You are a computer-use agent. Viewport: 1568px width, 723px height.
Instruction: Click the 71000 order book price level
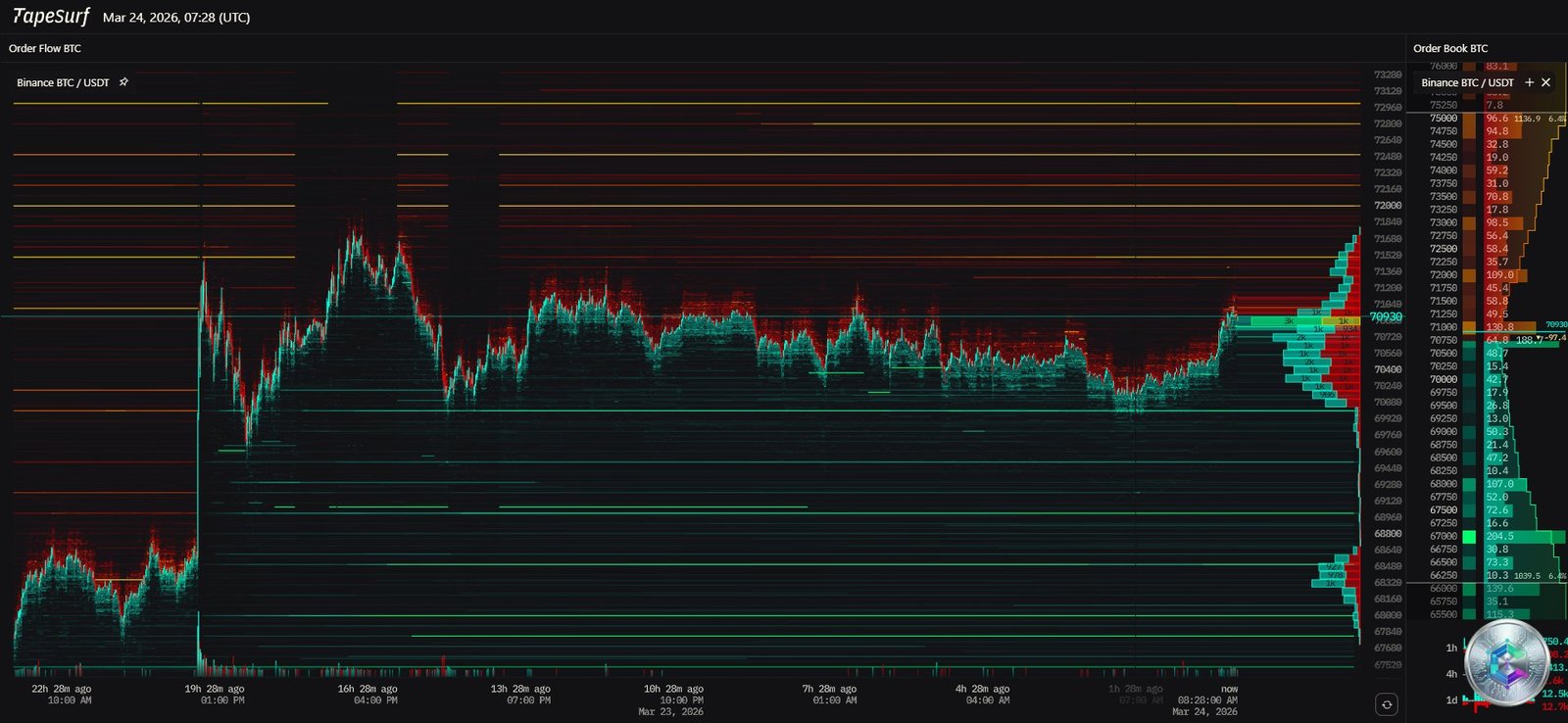pyautogui.click(x=1444, y=327)
